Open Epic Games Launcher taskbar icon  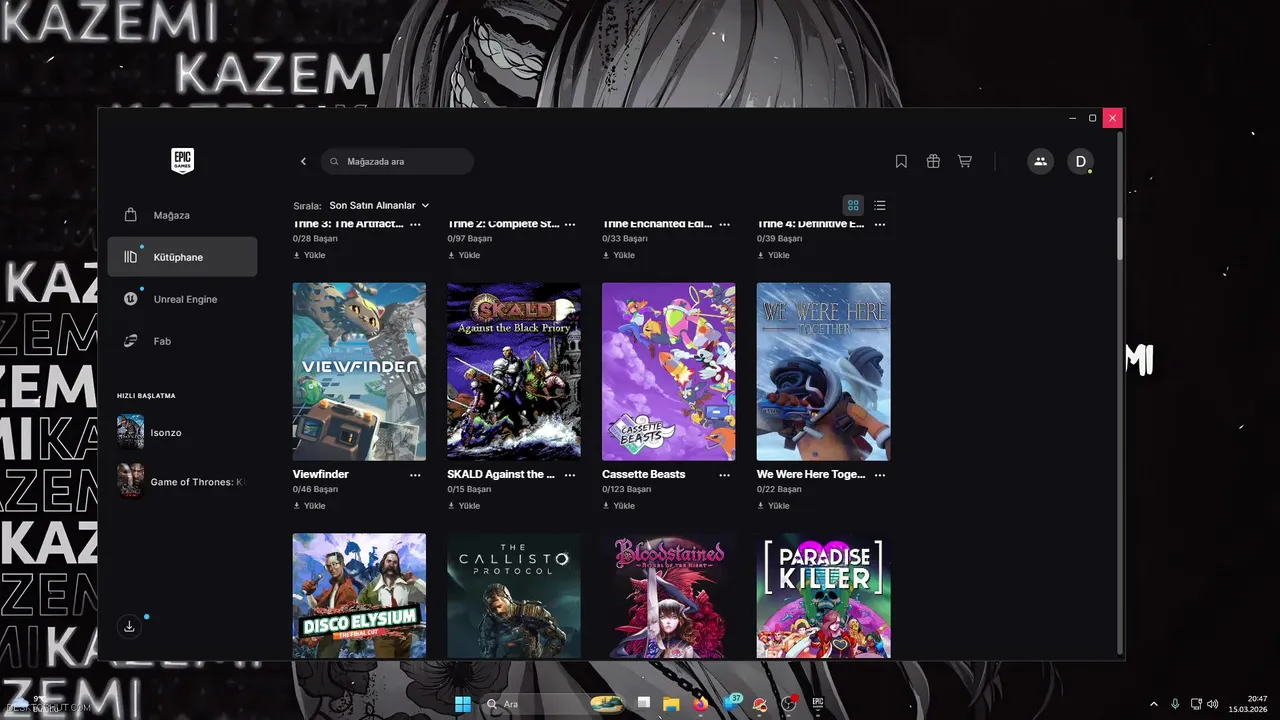pos(817,704)
